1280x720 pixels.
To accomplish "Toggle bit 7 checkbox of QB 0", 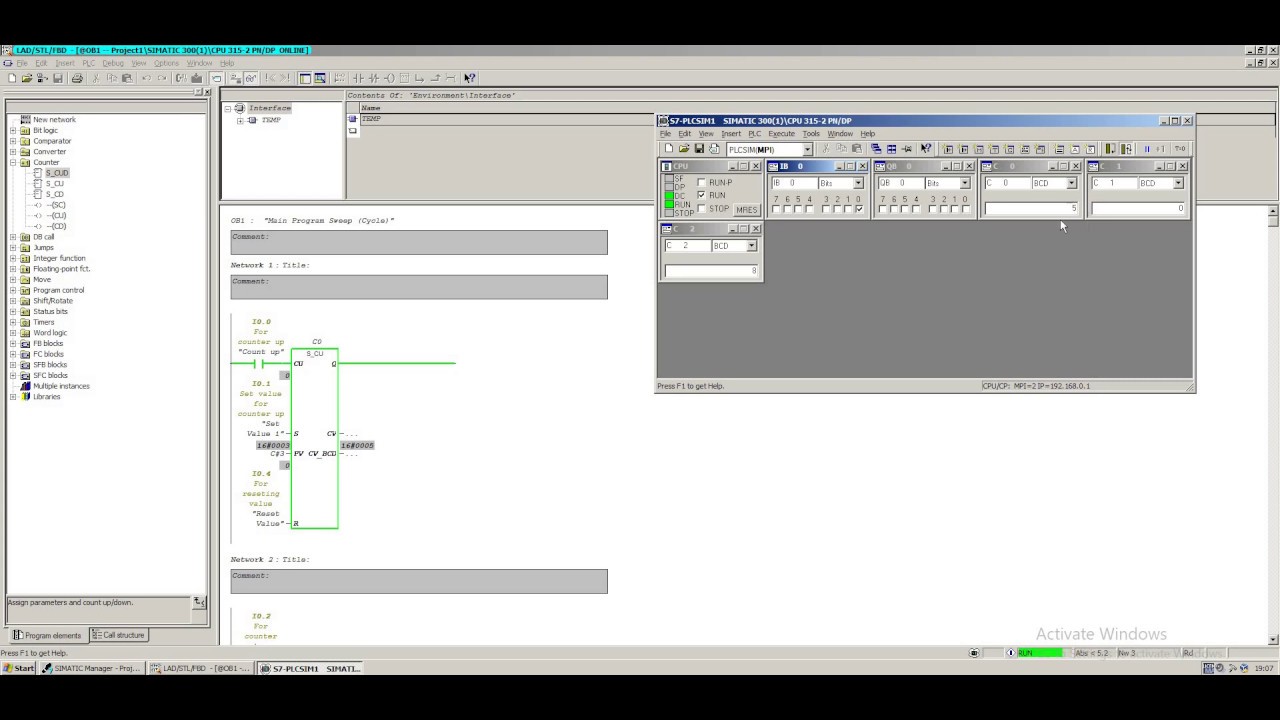I will click(883, 209).
